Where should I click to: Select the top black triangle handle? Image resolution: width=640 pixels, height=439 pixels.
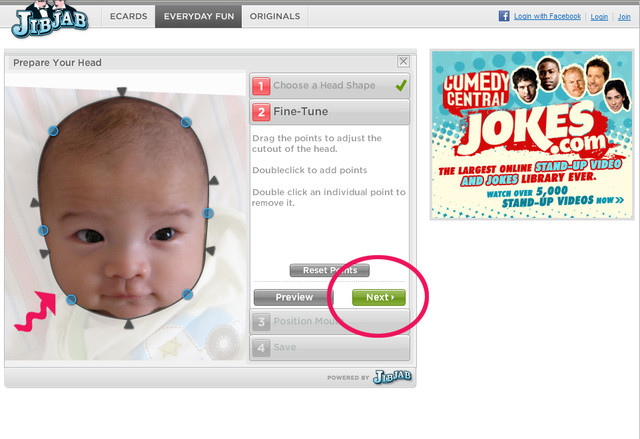(x=121, y=91)
